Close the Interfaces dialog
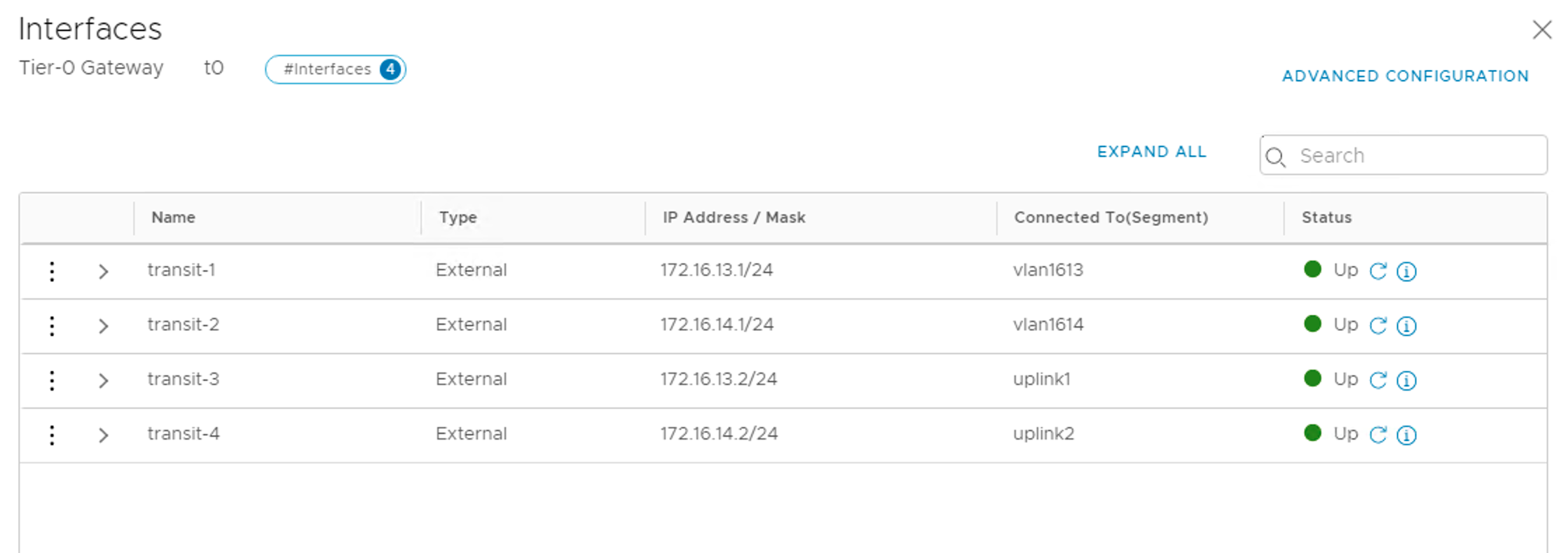 pyautogui.click(x=1541, y=30)
